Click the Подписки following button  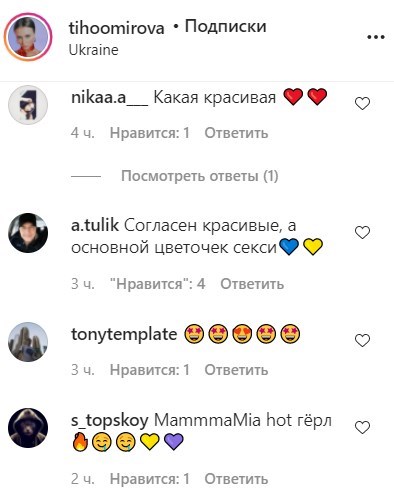point(225,26)
